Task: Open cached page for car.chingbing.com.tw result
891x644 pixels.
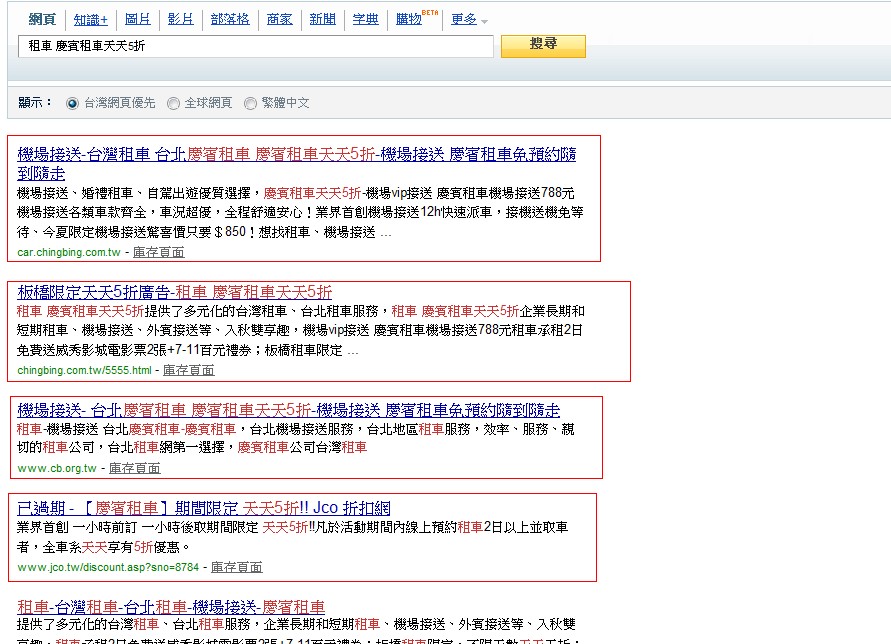Action: (158, 252)
